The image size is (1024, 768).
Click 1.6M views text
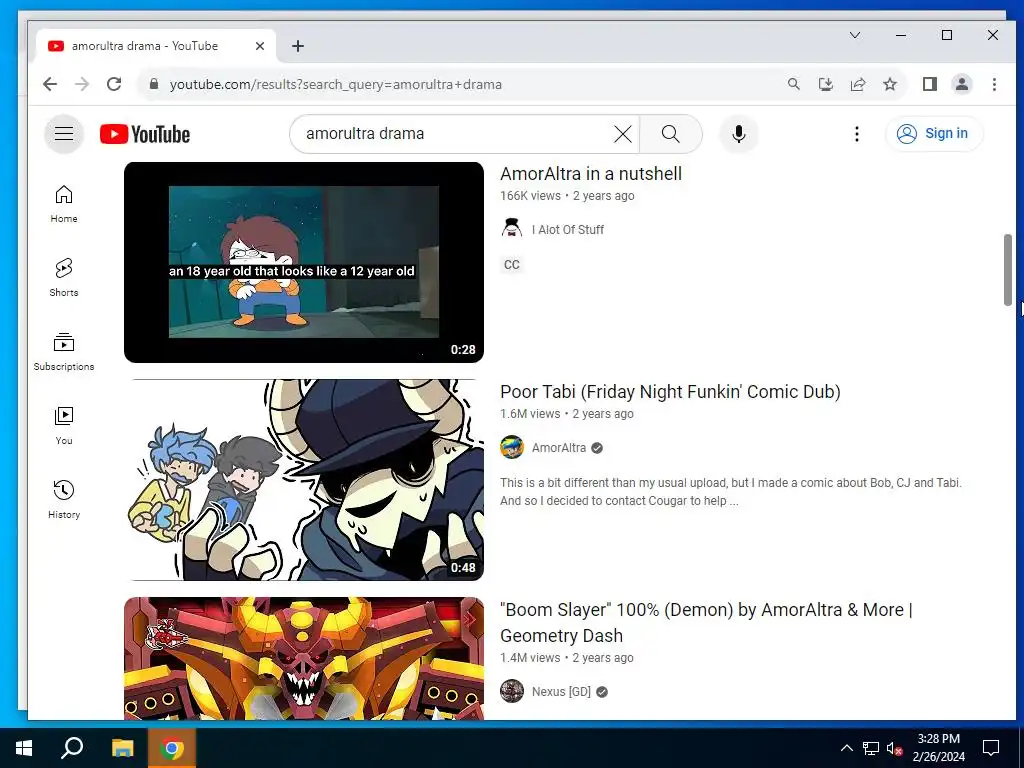530,414
